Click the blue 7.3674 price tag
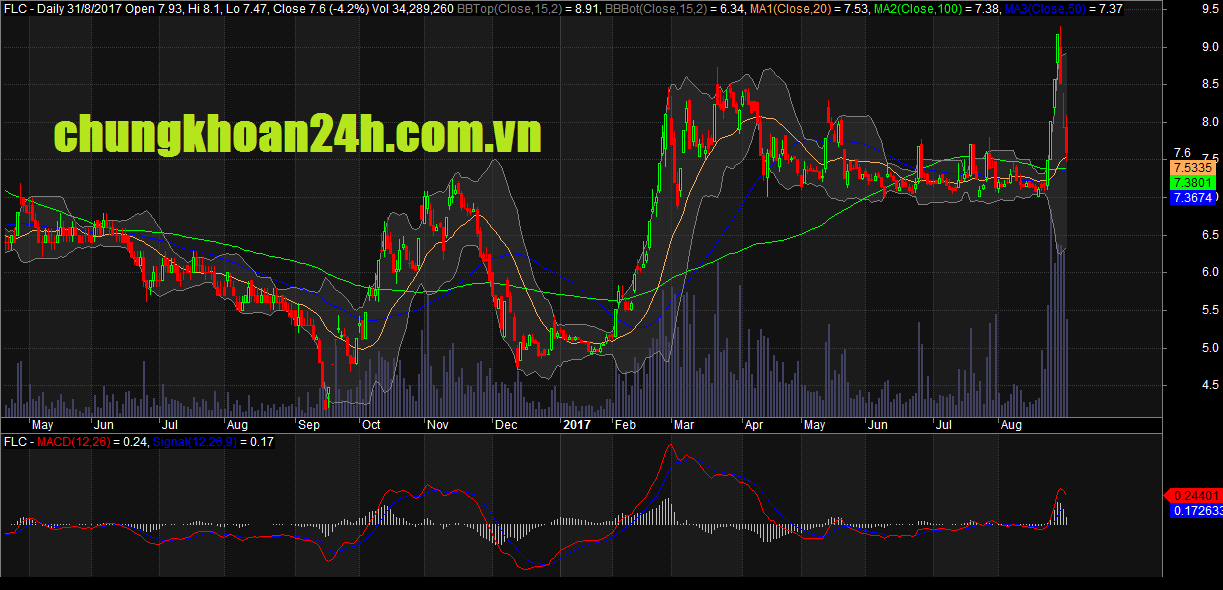This screenshot has height=590, width=1223. 1193,198
